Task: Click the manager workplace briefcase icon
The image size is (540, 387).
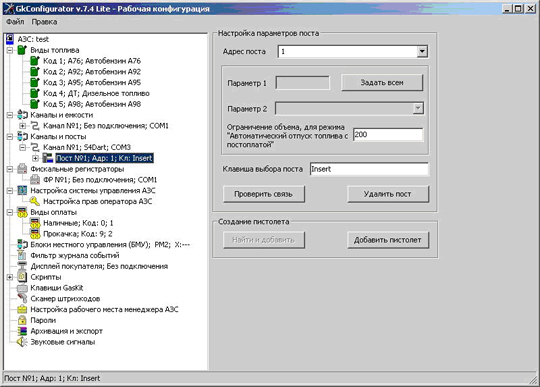Action: (x=22, y=309)
